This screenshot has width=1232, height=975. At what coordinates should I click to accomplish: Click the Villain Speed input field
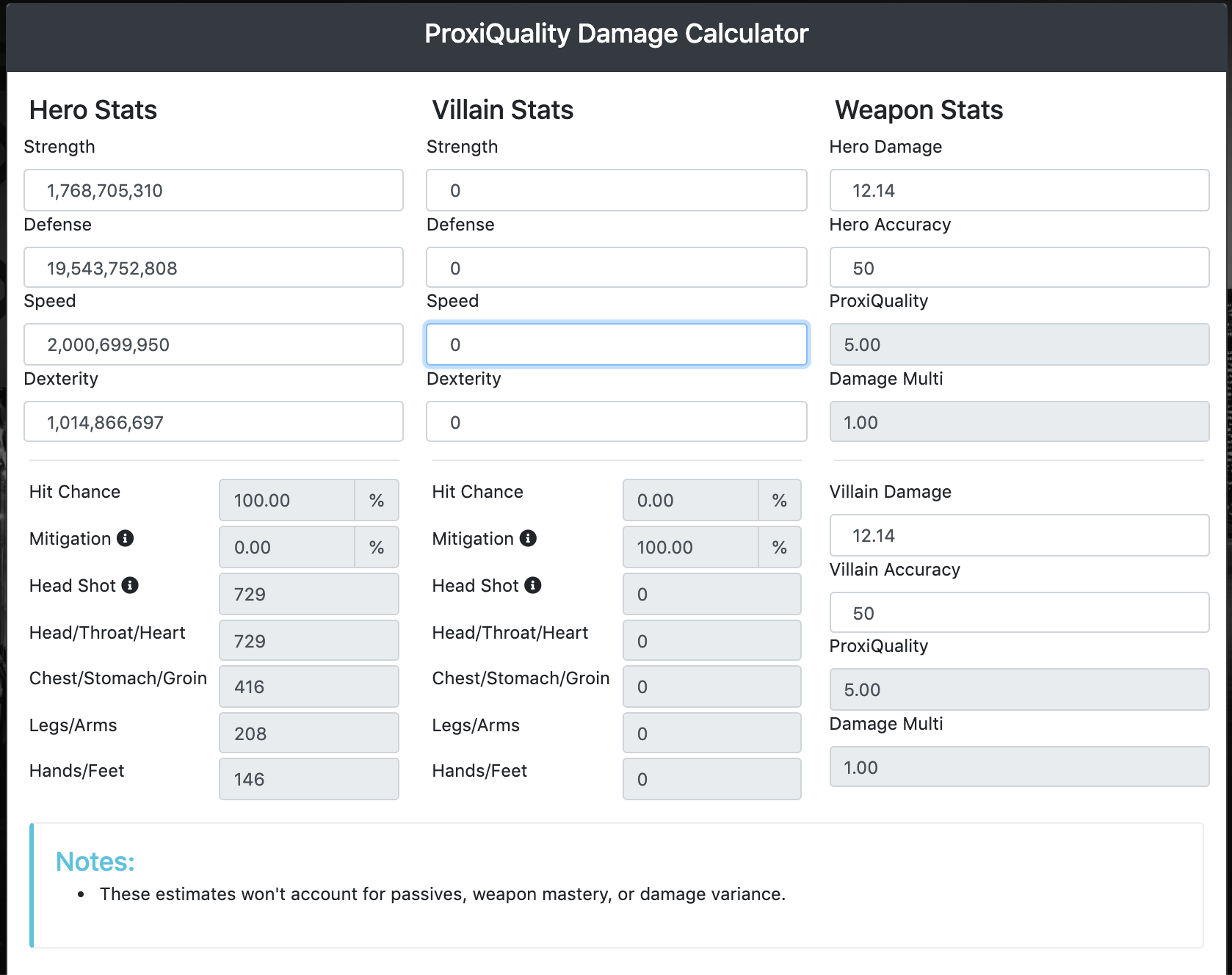[616, 345]
